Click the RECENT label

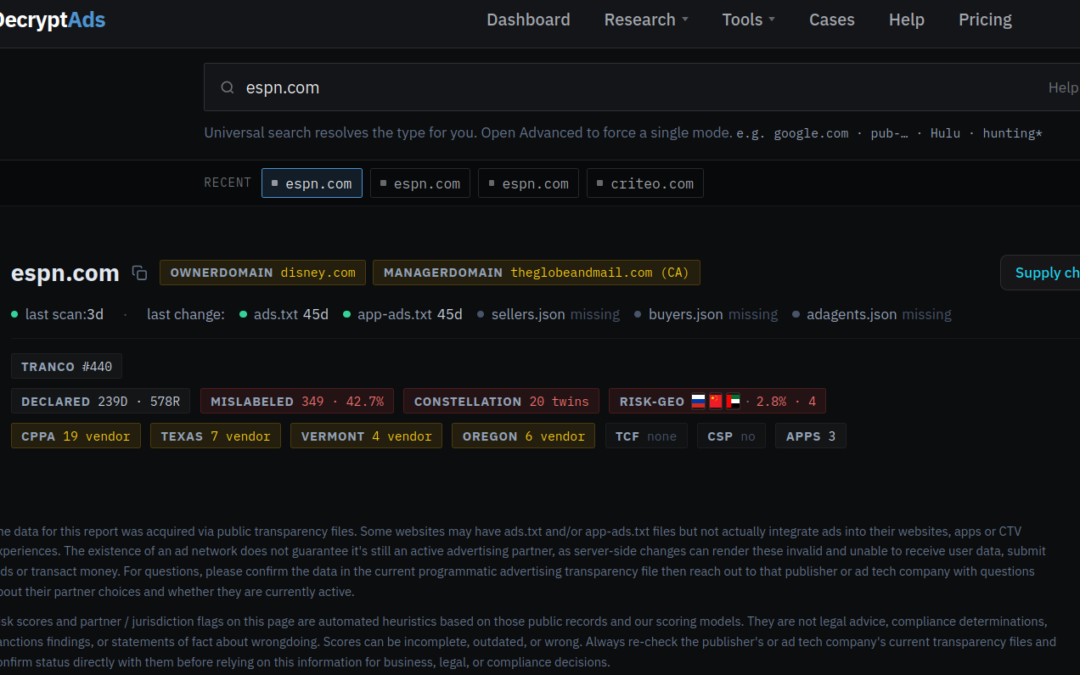click(227, 183)
